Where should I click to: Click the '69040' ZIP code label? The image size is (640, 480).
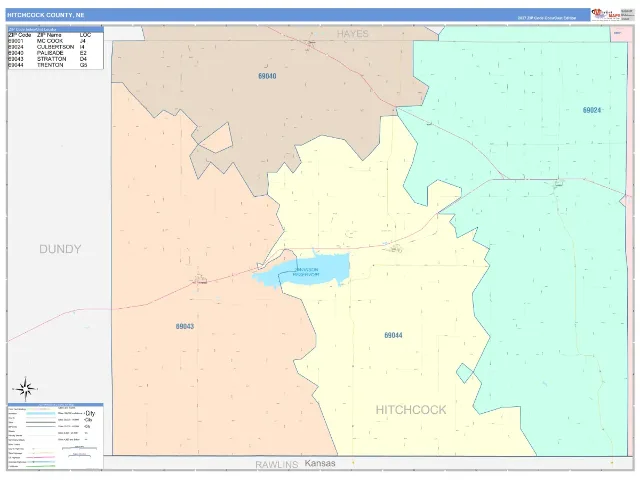pyautogui.click(x=267, y=76)
